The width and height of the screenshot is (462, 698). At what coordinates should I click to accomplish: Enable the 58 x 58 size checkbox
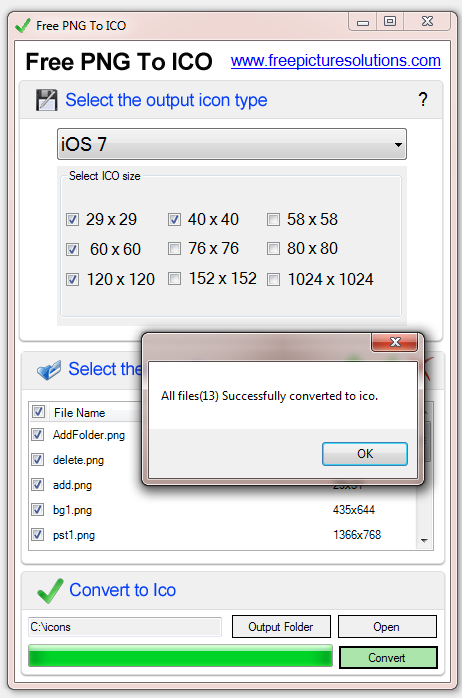tap(273, 219)
